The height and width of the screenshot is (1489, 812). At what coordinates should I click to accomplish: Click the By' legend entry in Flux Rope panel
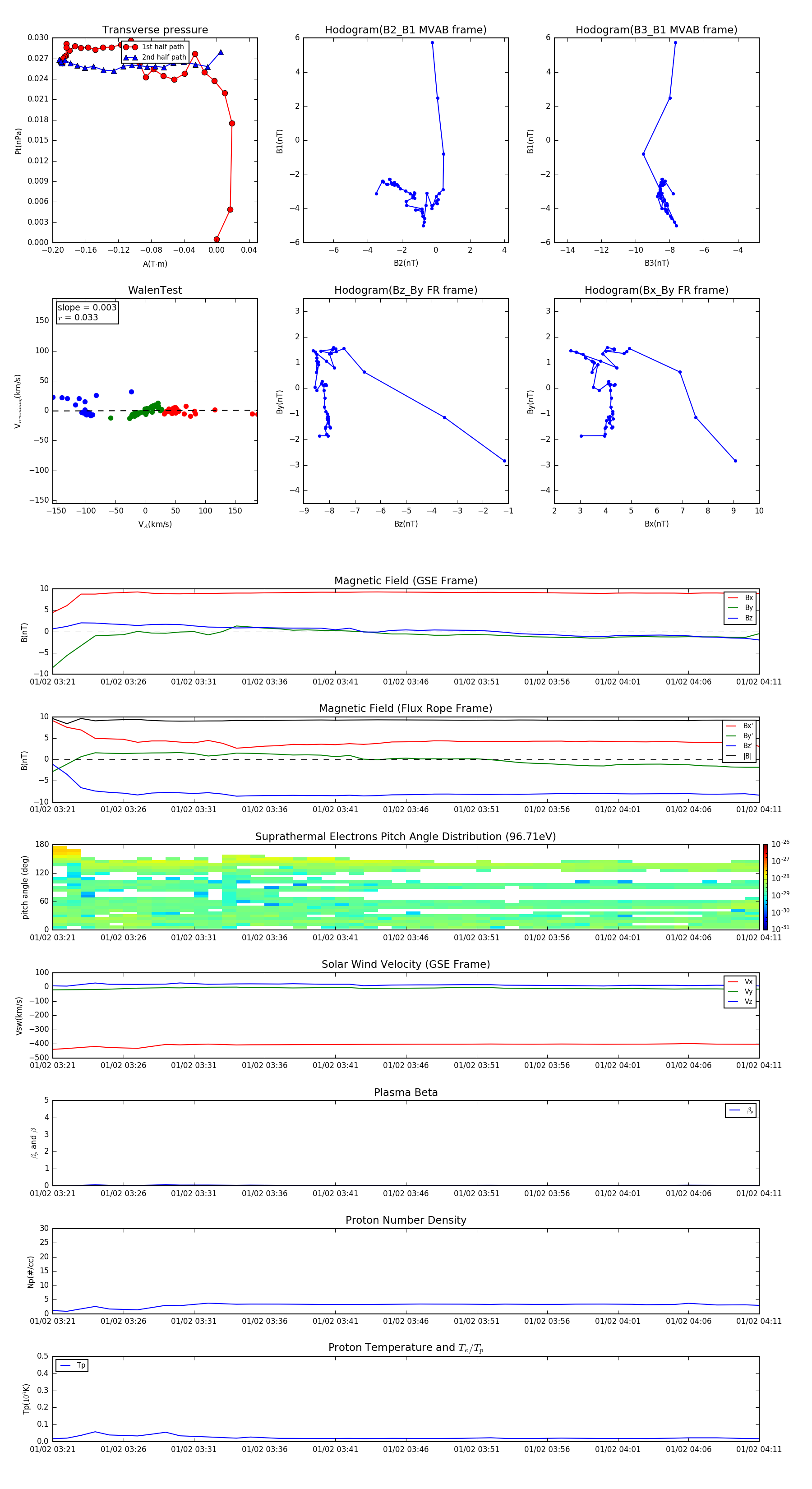tap(740, 736)
